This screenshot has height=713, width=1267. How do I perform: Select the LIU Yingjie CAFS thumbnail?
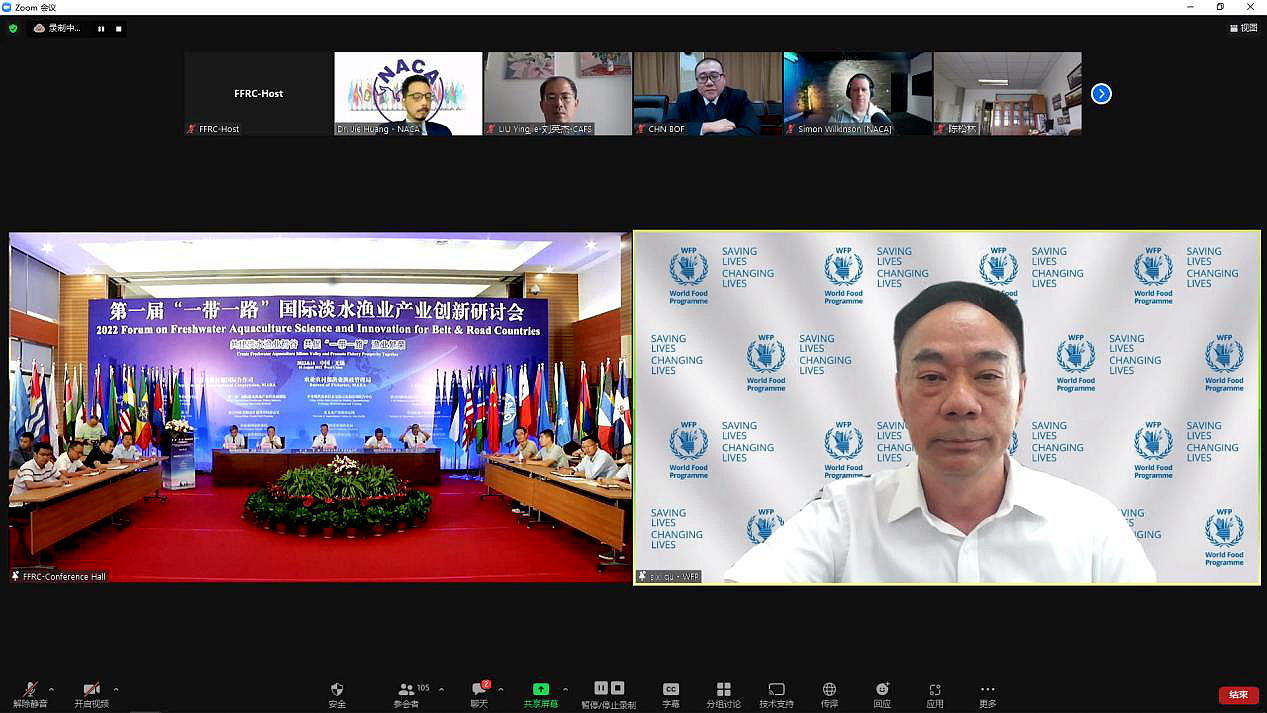[558, 94]
